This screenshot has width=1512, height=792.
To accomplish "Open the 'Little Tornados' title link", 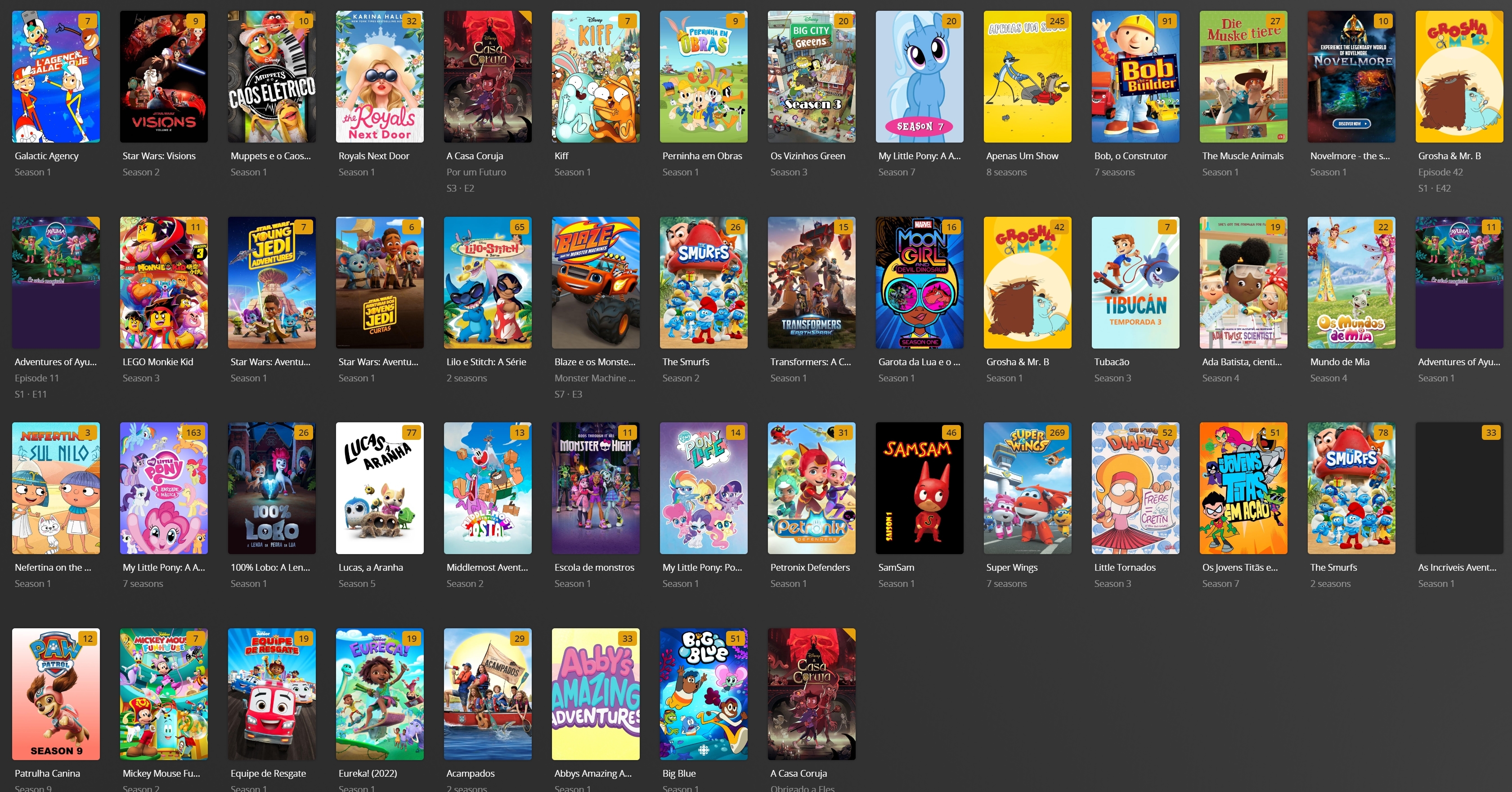I will tap(1125, 567).
